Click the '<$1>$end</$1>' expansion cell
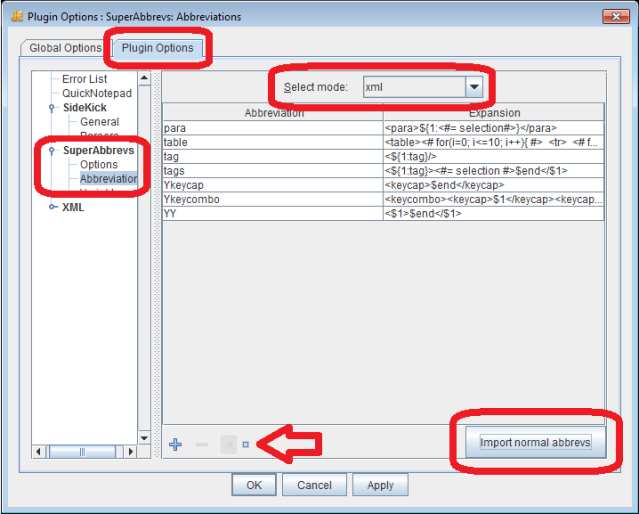Image resolution: width=639 pixels, height=514 pixels. pos(494,214)
